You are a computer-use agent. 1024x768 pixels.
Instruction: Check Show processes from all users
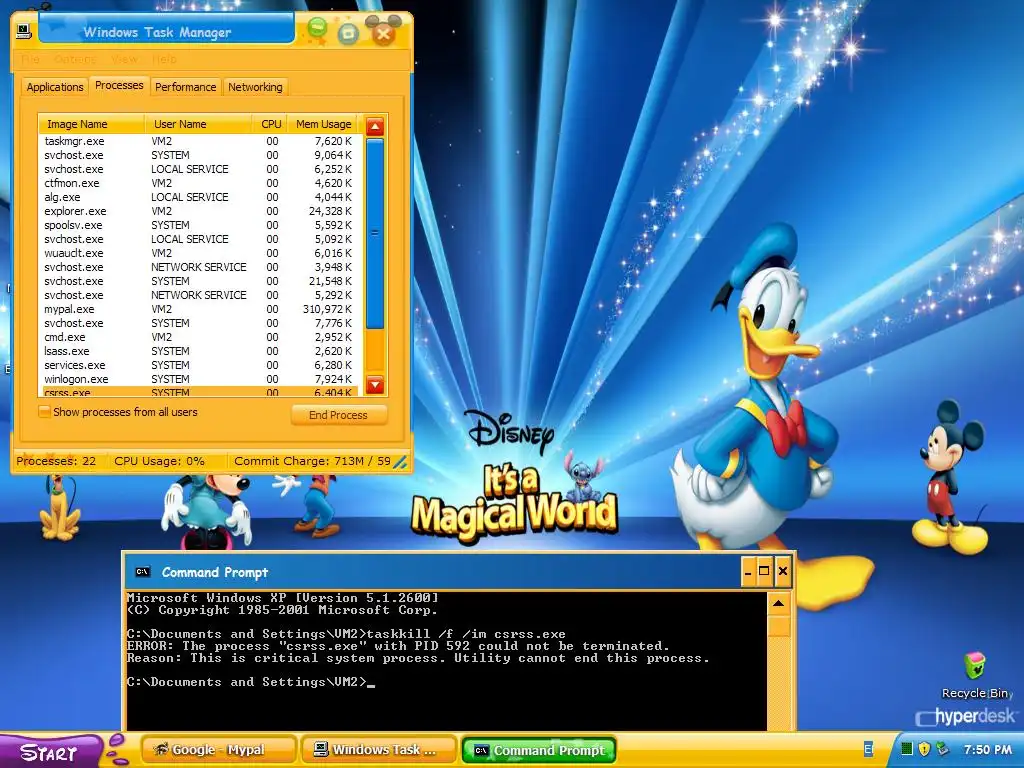pyautogui.click(x=44, y=412)
